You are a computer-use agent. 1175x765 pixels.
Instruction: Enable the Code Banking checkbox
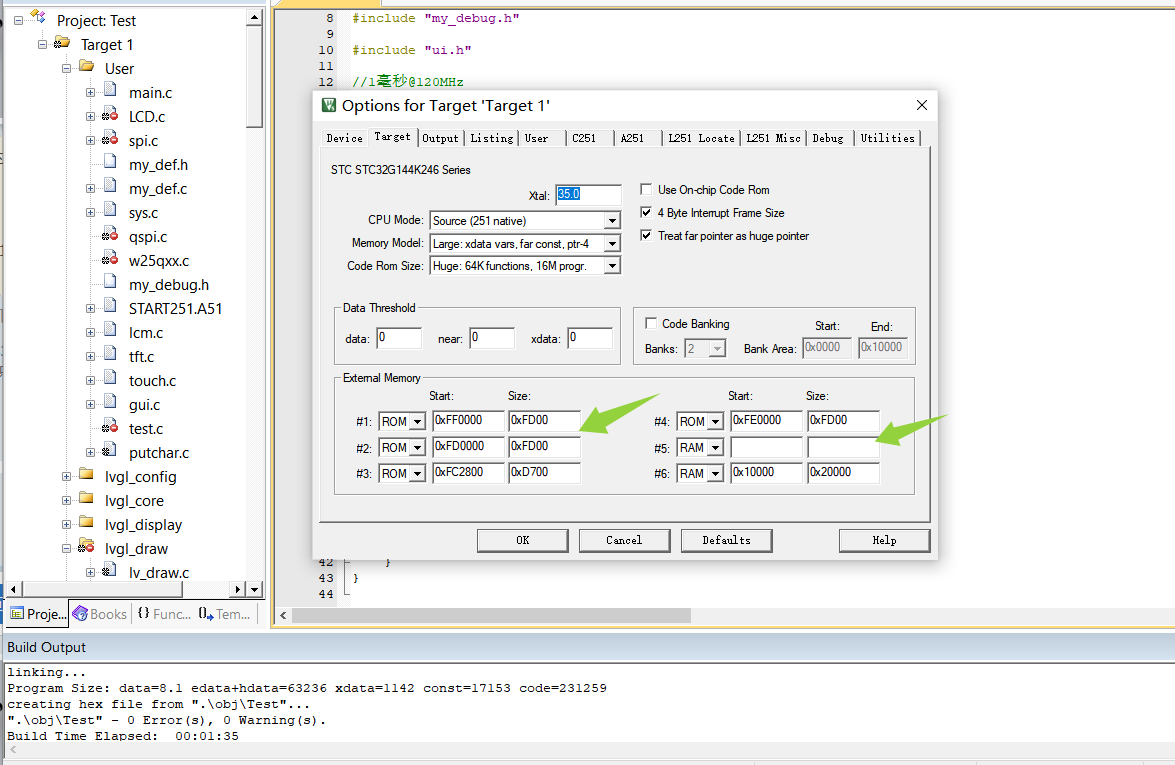pyautogui.click(x=651, y=324)
